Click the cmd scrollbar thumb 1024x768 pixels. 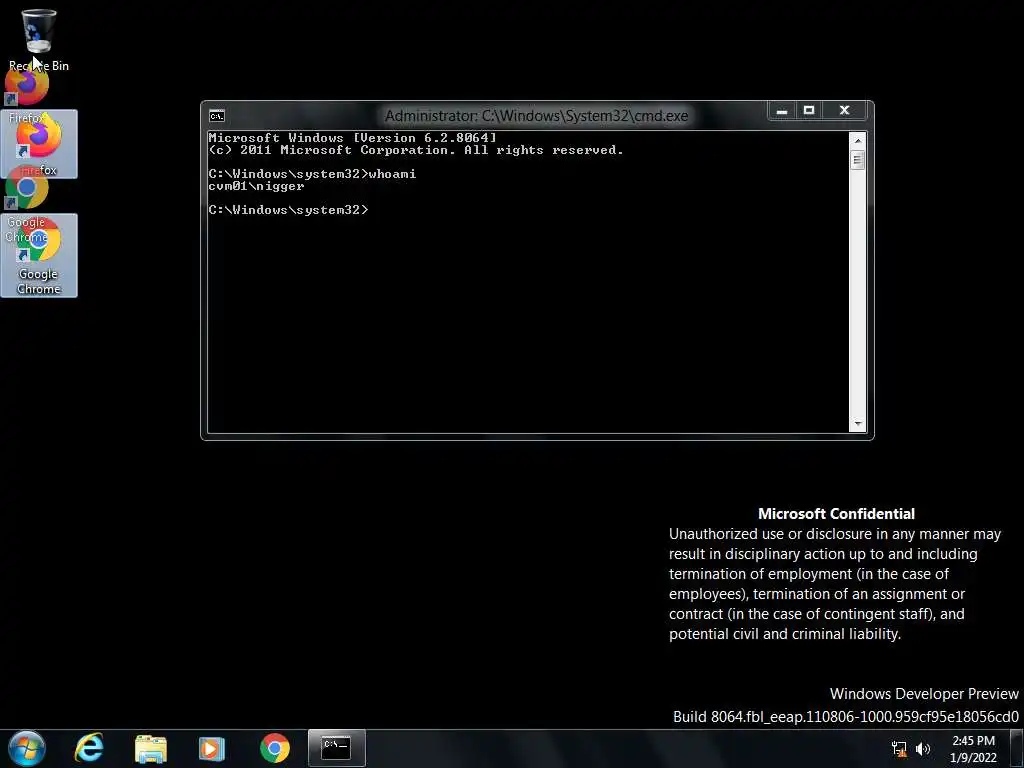pos(858,160)
